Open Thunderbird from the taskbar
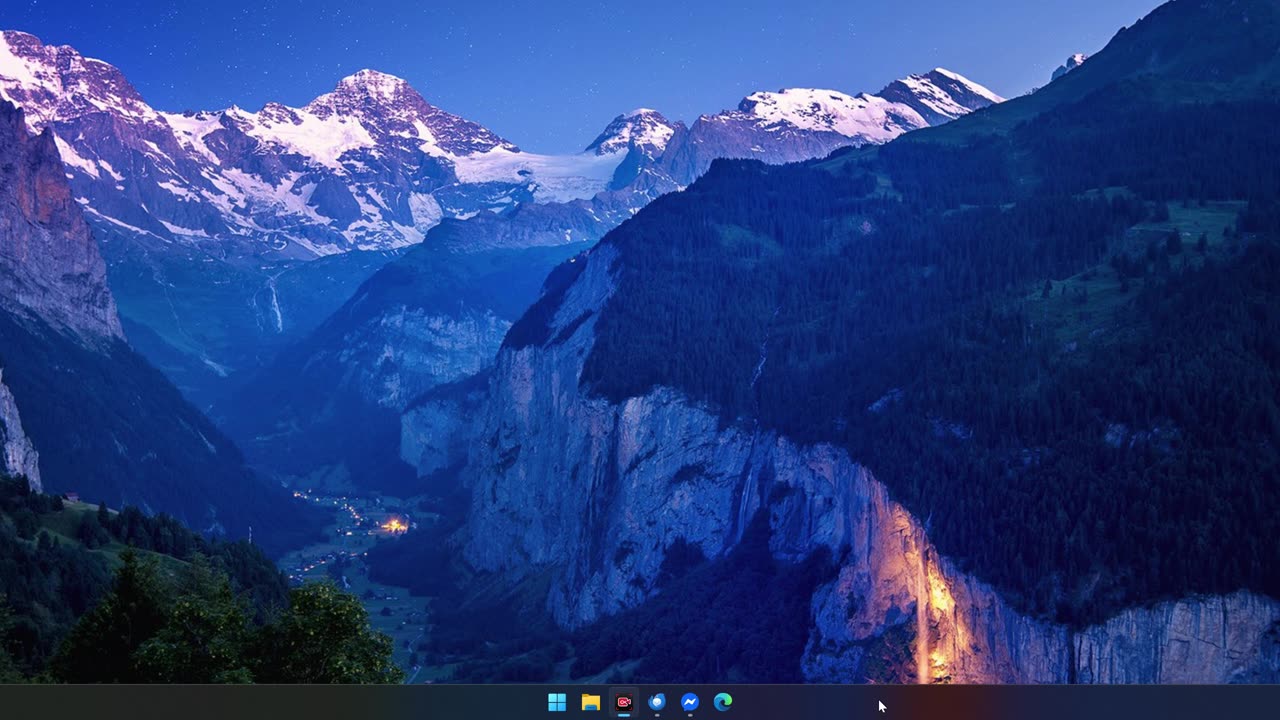The image size is (1280, 720). pyautogui.click(x=657, y=702)
